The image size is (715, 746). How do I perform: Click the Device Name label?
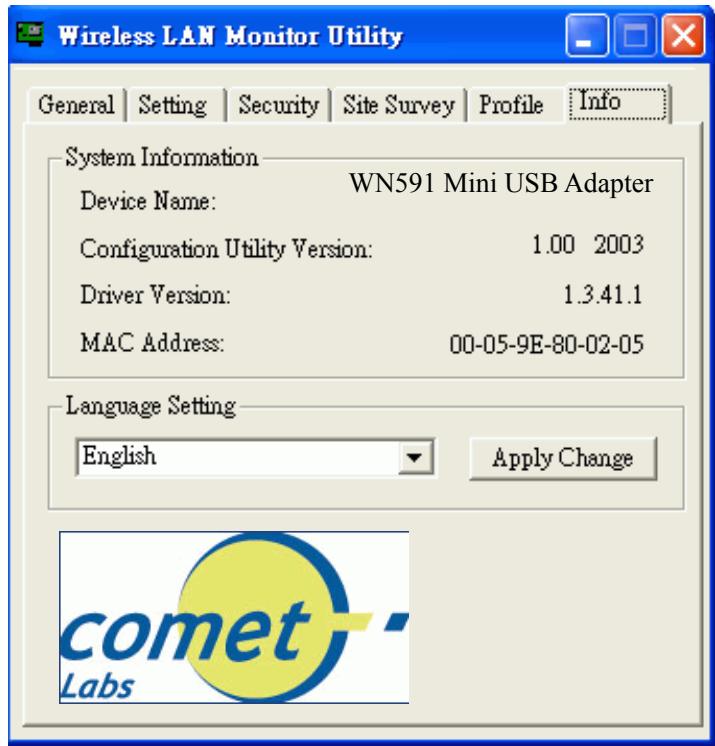148,200
